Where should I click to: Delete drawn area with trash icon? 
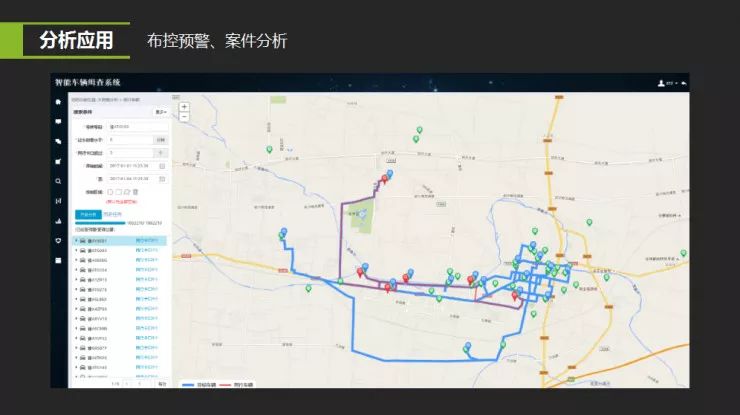point(135,192)
